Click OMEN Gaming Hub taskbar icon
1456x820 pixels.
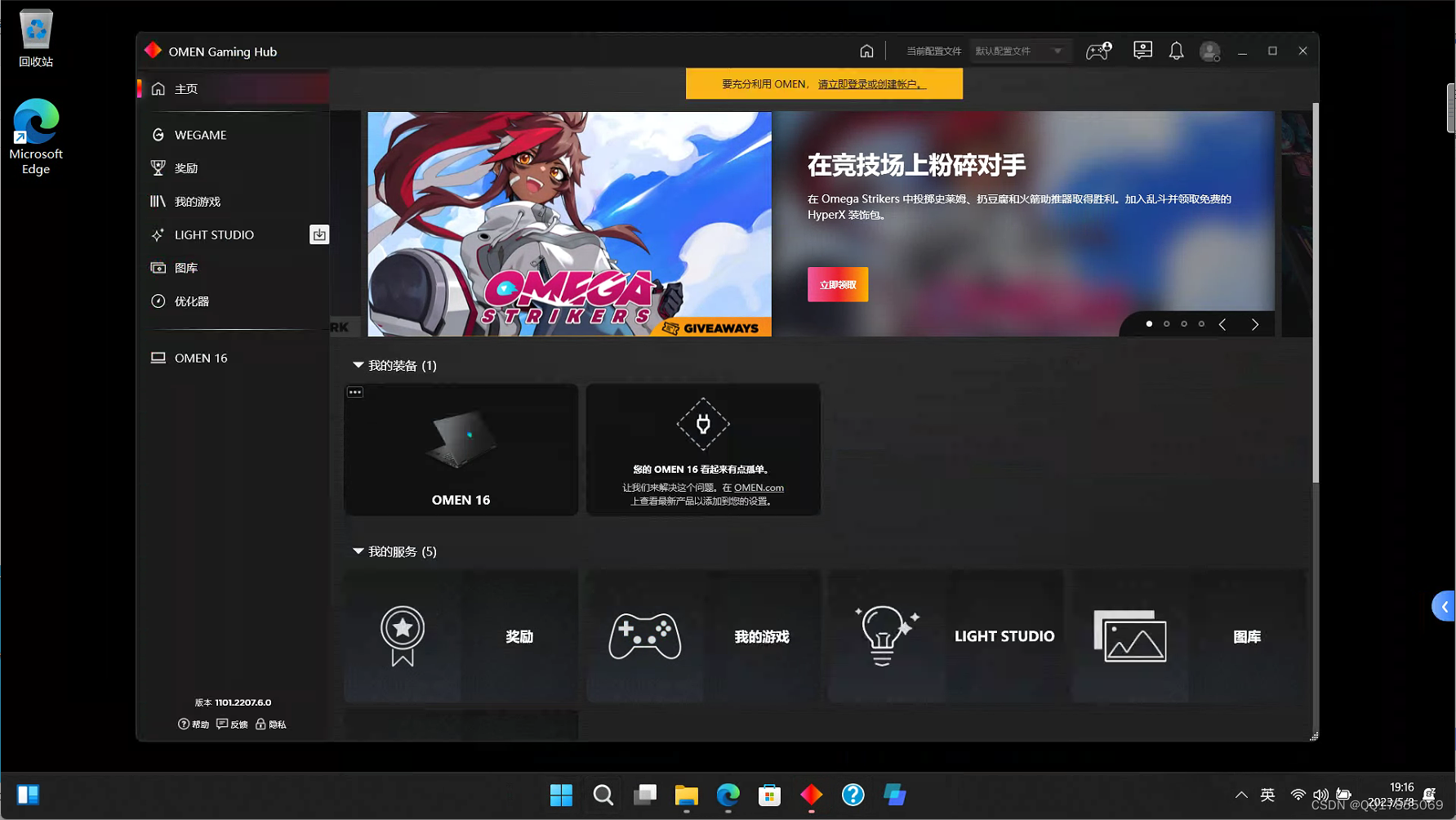811,795
